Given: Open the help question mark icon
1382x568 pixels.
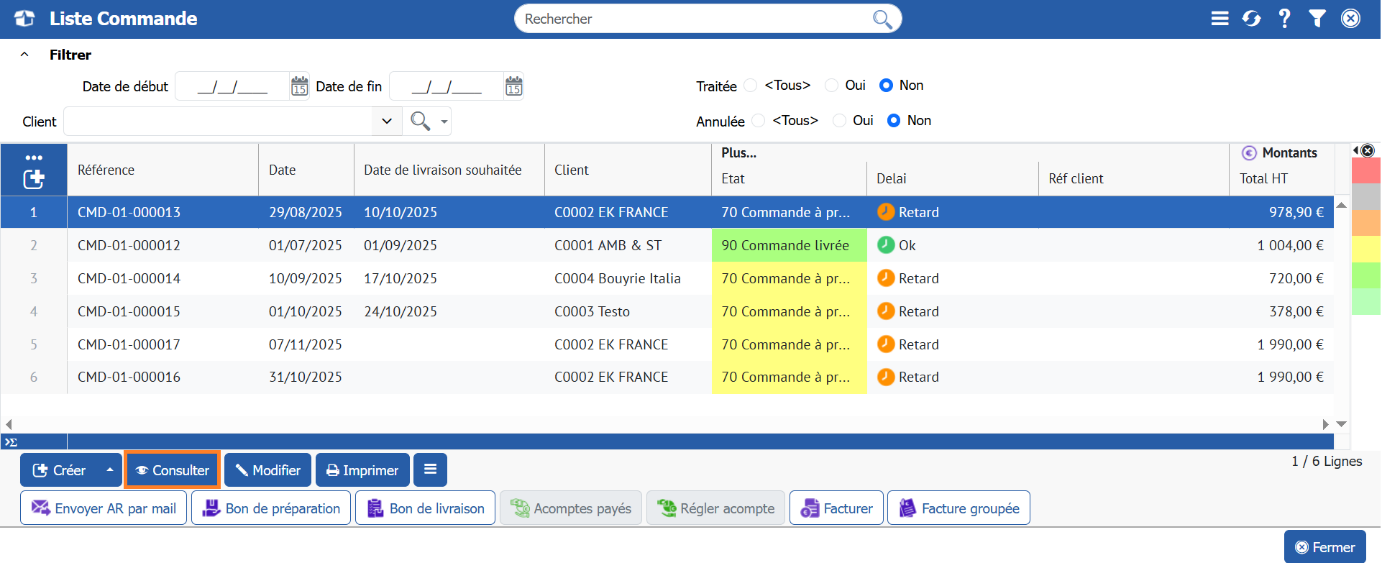Looking at the screenshot, I should click(x=1284, y=19).
